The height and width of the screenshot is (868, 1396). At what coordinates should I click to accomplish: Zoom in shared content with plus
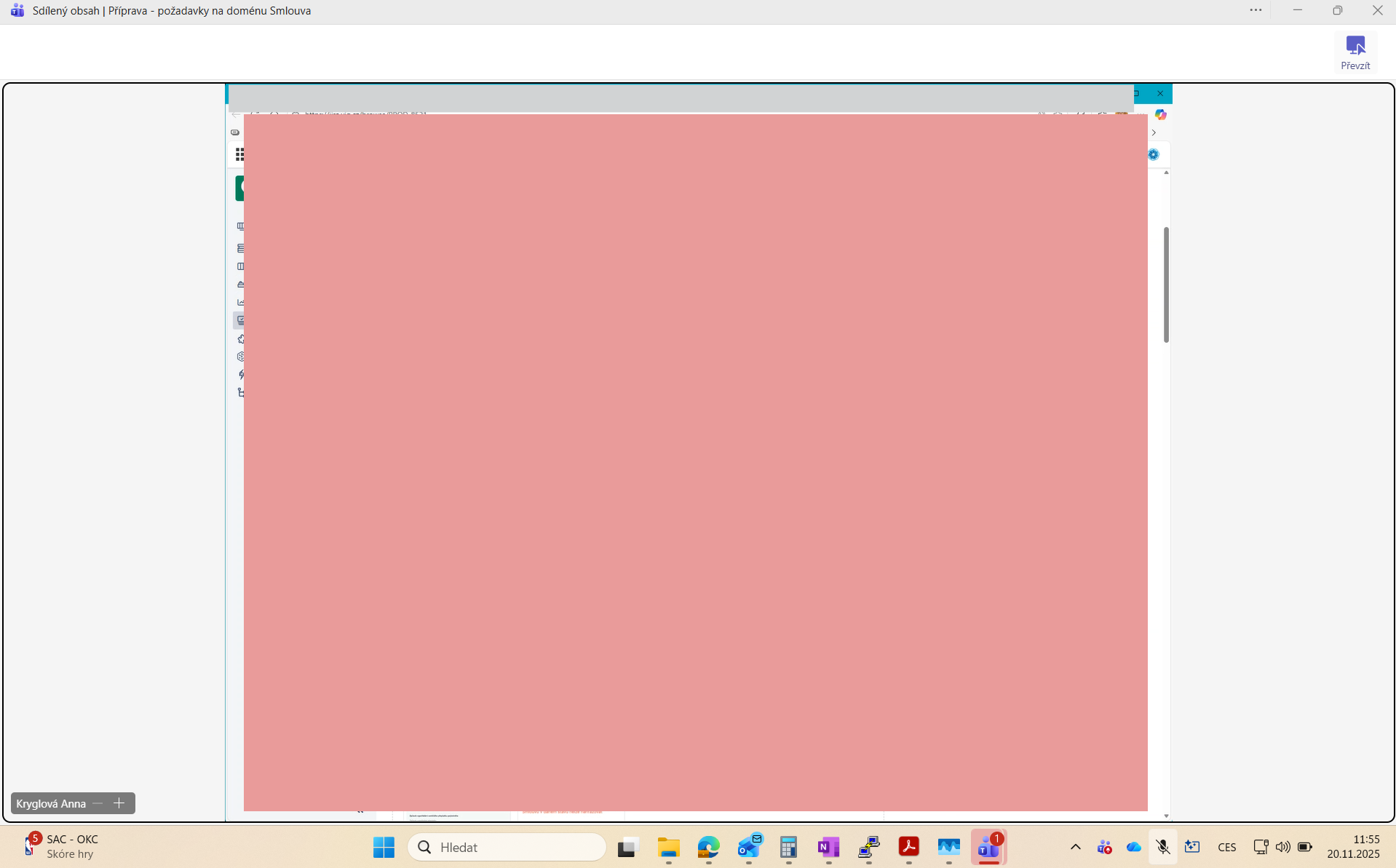click(x=119, y=803)
